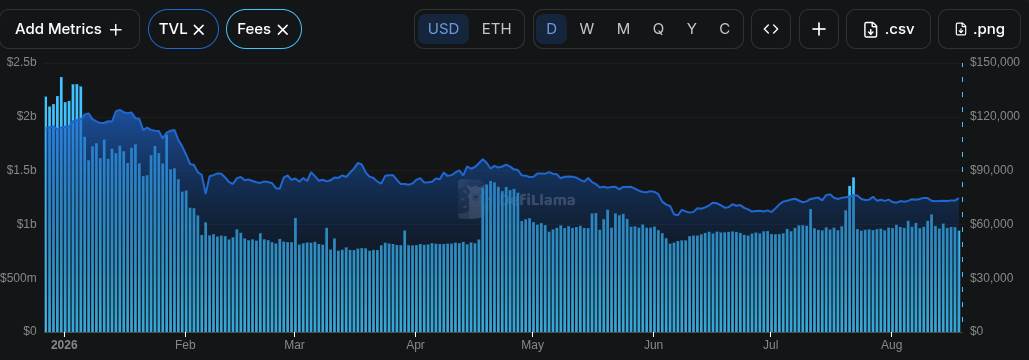The image size is (1029, 360).
Task: Click the Fees metric chip label
Action: pos(254,29)
